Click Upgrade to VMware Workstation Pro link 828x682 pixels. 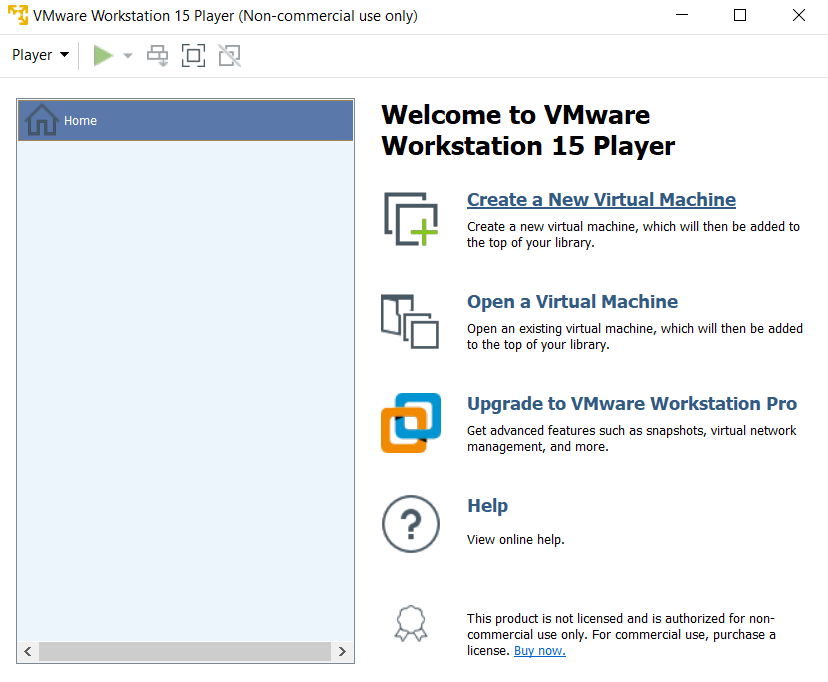point(632,403)
